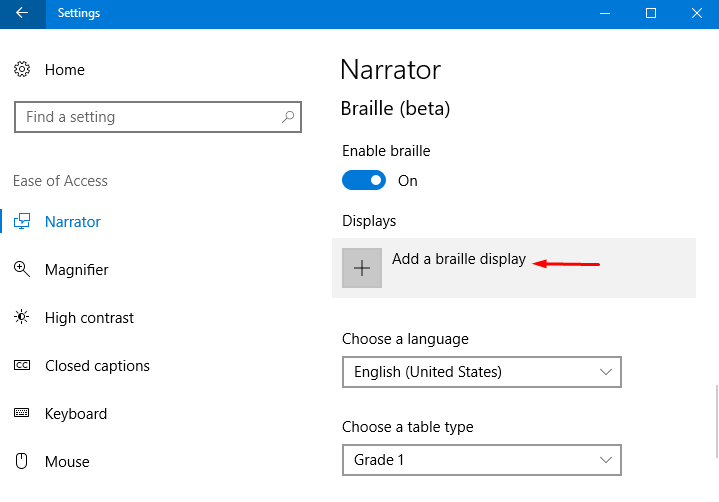Click the Home gear icon
Screen dimensions: 719x502
point(22,69)
